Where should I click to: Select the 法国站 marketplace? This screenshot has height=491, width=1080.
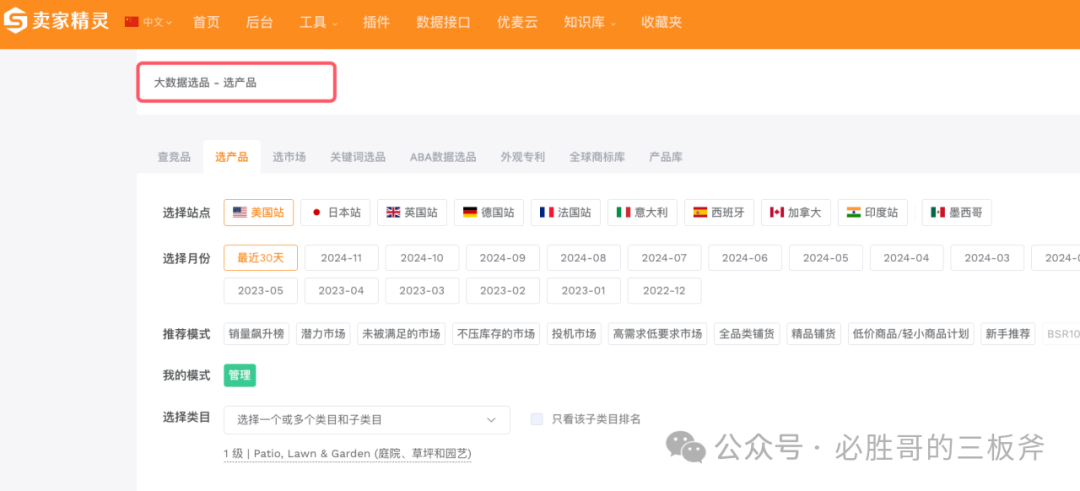[566, 212]
